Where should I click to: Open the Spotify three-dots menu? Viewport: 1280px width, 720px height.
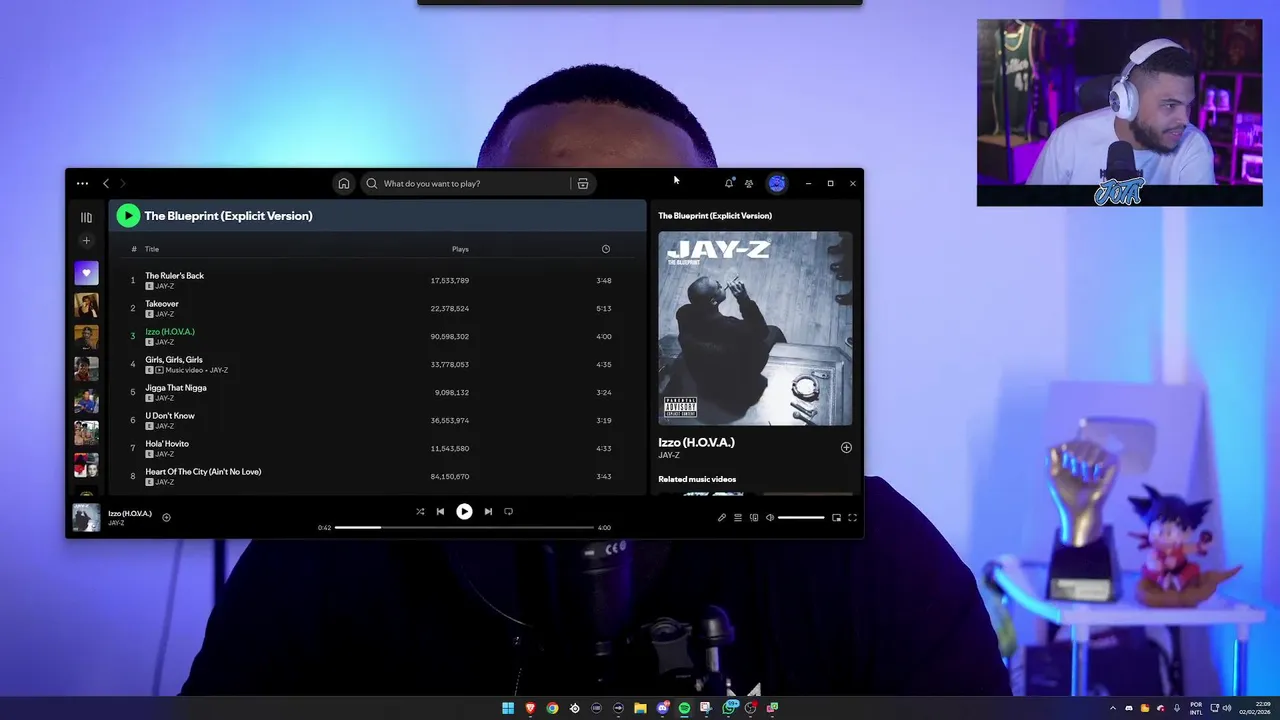(x=82, y=184)
